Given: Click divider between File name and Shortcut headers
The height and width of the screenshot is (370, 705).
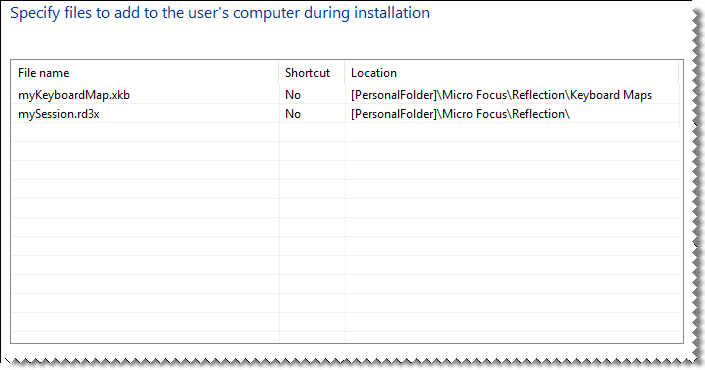Looking at the screenshot, I should click(279, 73).
